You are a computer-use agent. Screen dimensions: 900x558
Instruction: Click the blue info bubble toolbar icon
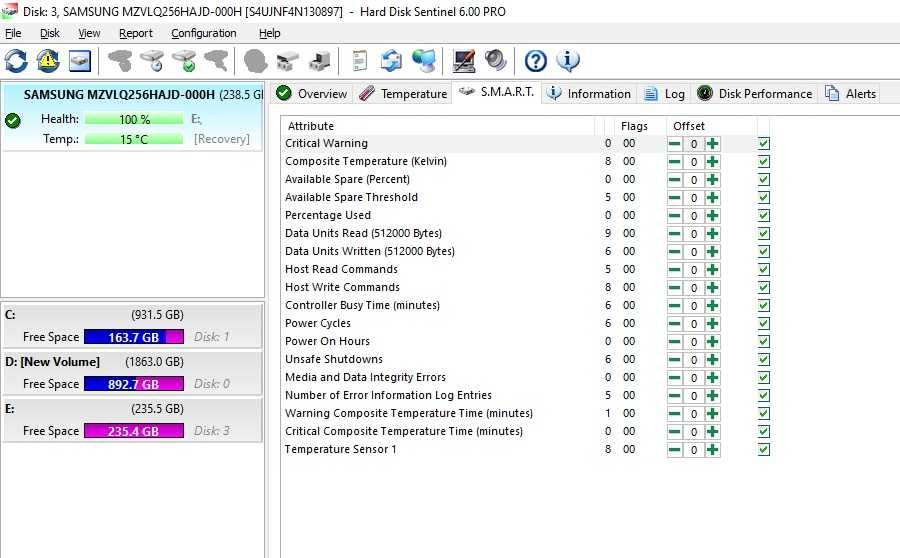click(x=568, y=61)
